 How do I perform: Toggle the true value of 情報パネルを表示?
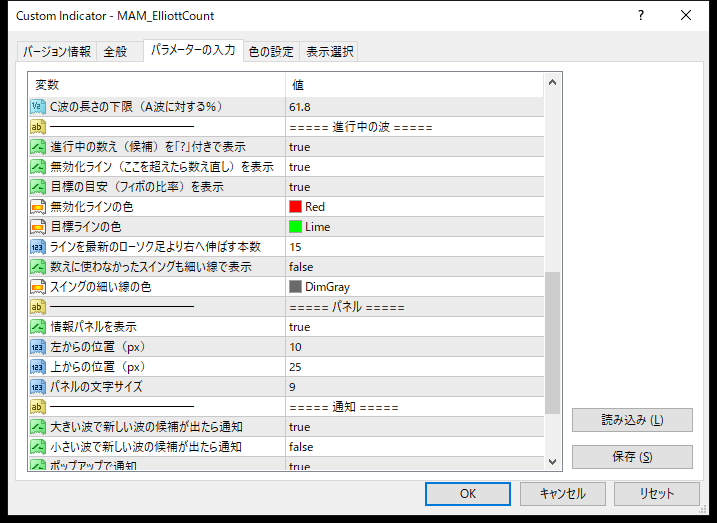(300, 327)
